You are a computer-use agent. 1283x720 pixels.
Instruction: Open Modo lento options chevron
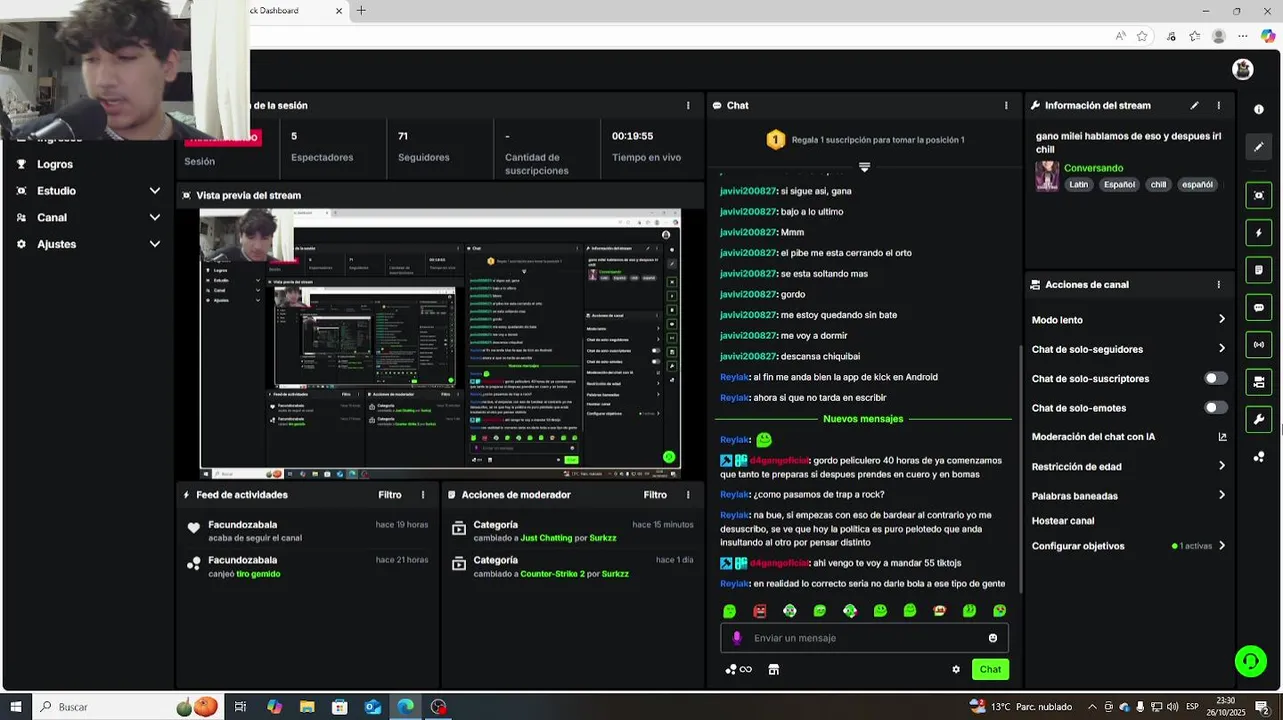1221,319
